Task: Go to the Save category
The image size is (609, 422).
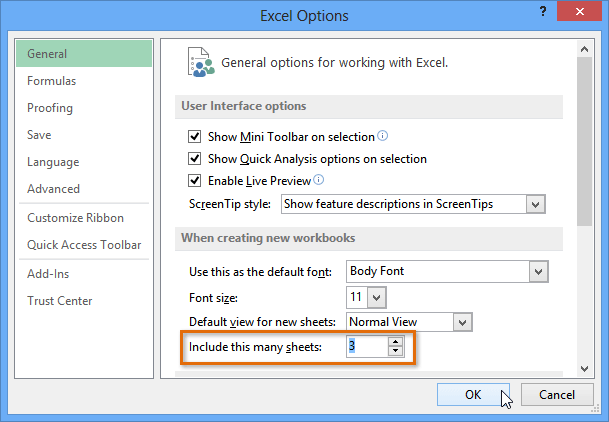Action: pyautogui.click(x=84, y=135)
